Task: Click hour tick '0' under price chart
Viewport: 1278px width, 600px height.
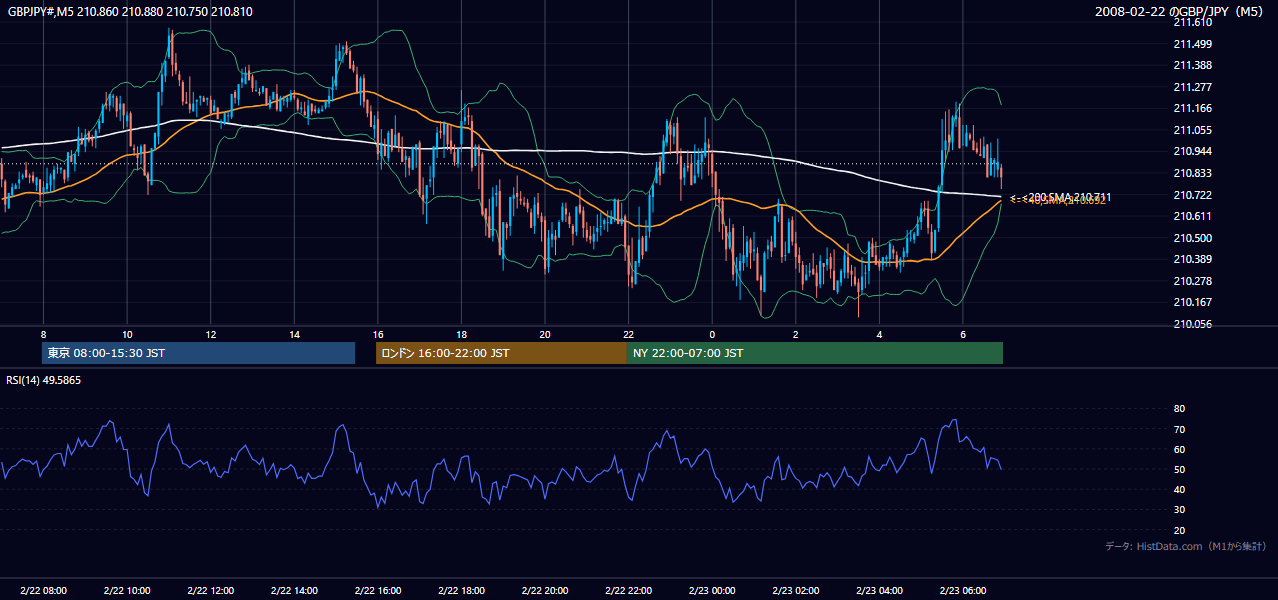Action: coord(712,334)
